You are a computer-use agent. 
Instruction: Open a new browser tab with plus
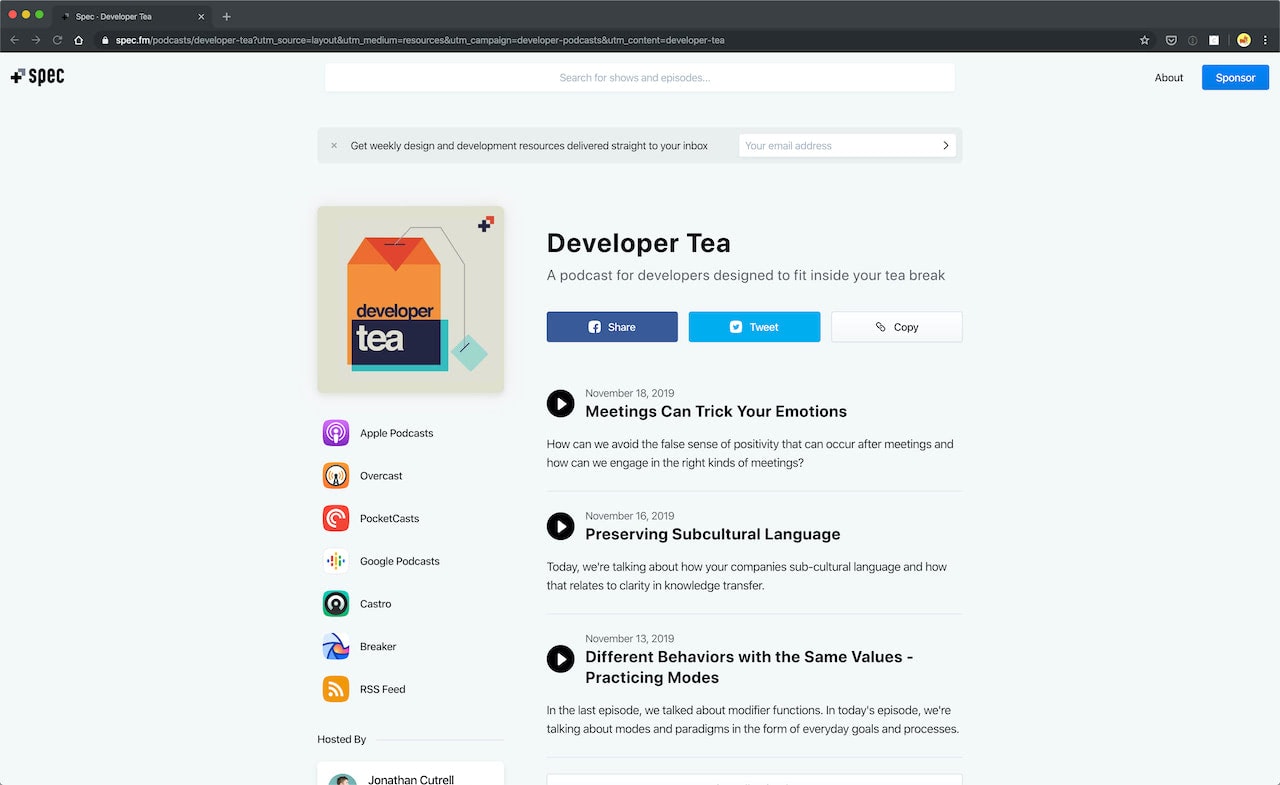point(227,16)
